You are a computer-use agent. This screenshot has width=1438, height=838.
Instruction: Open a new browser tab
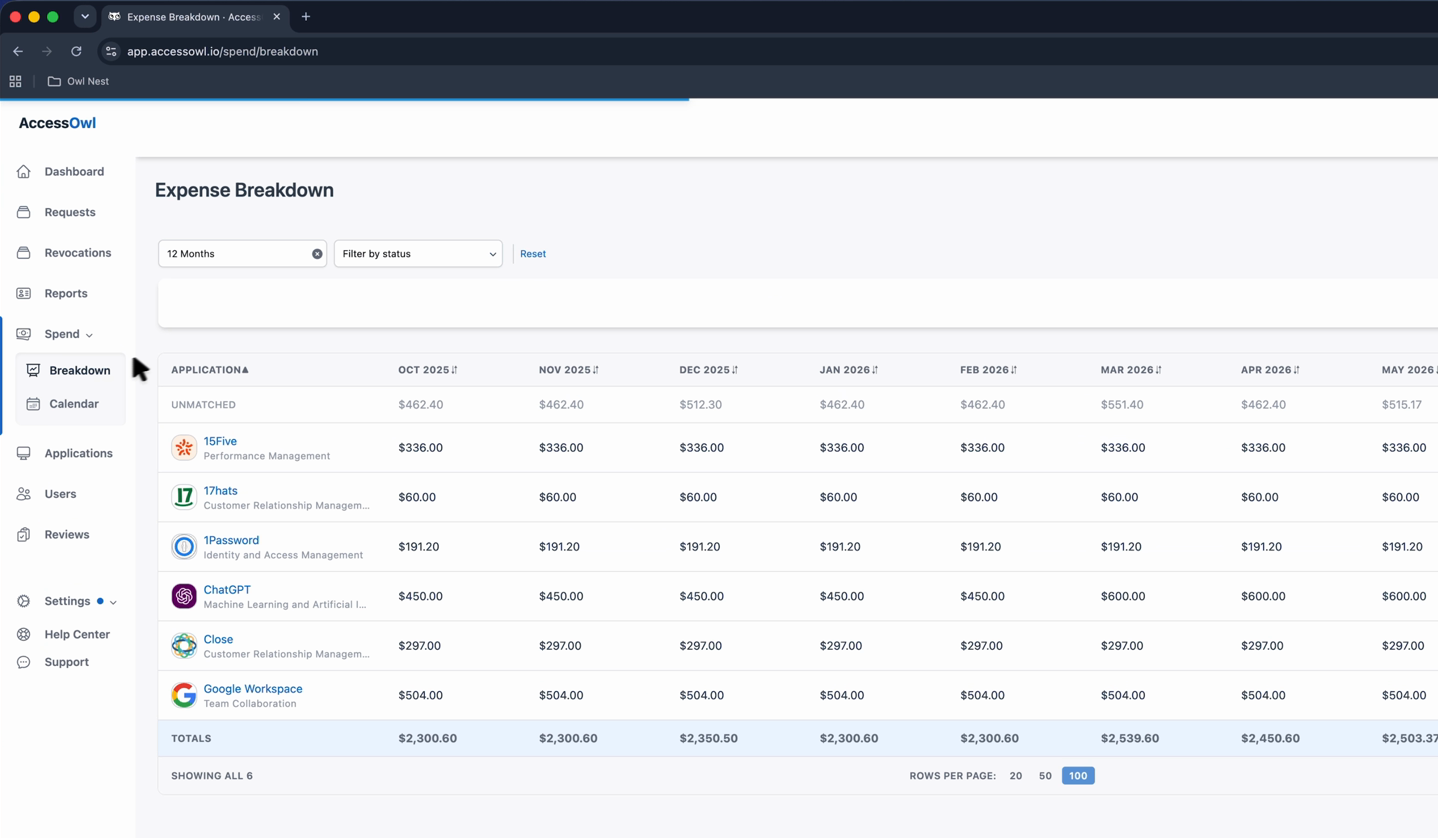click(306, 17)
